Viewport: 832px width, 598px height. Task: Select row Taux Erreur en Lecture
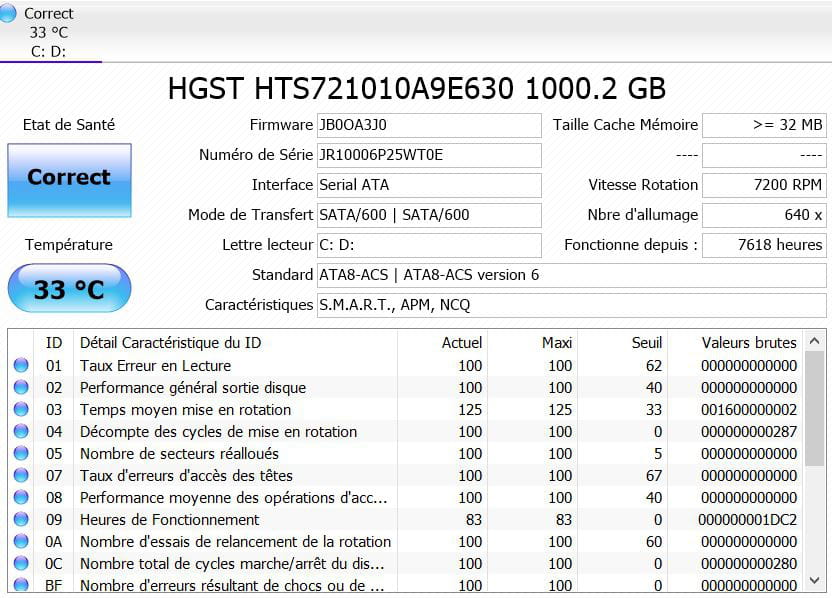tap(405, 366)
